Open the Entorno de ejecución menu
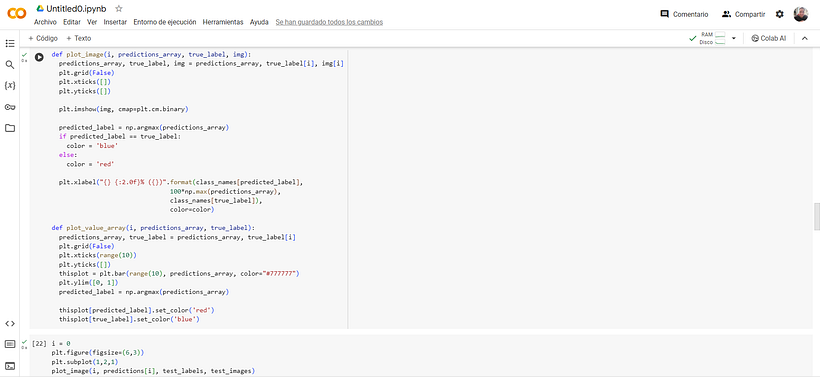This screenshot has width=820, height=379. click(x=165, y=22)
